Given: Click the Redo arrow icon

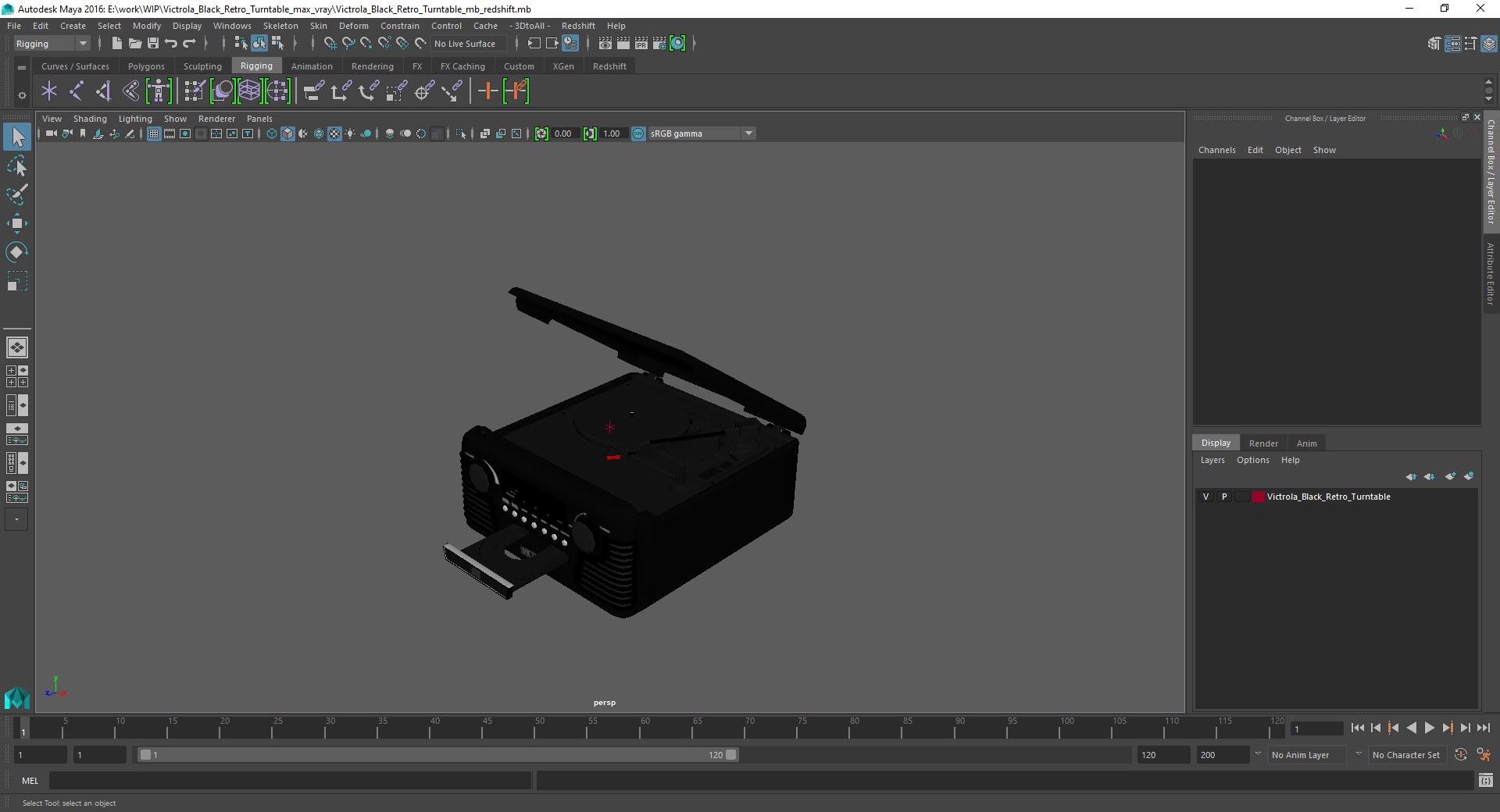Looking at the screenshot, I should pyautogui.click(x=189, y=44).
